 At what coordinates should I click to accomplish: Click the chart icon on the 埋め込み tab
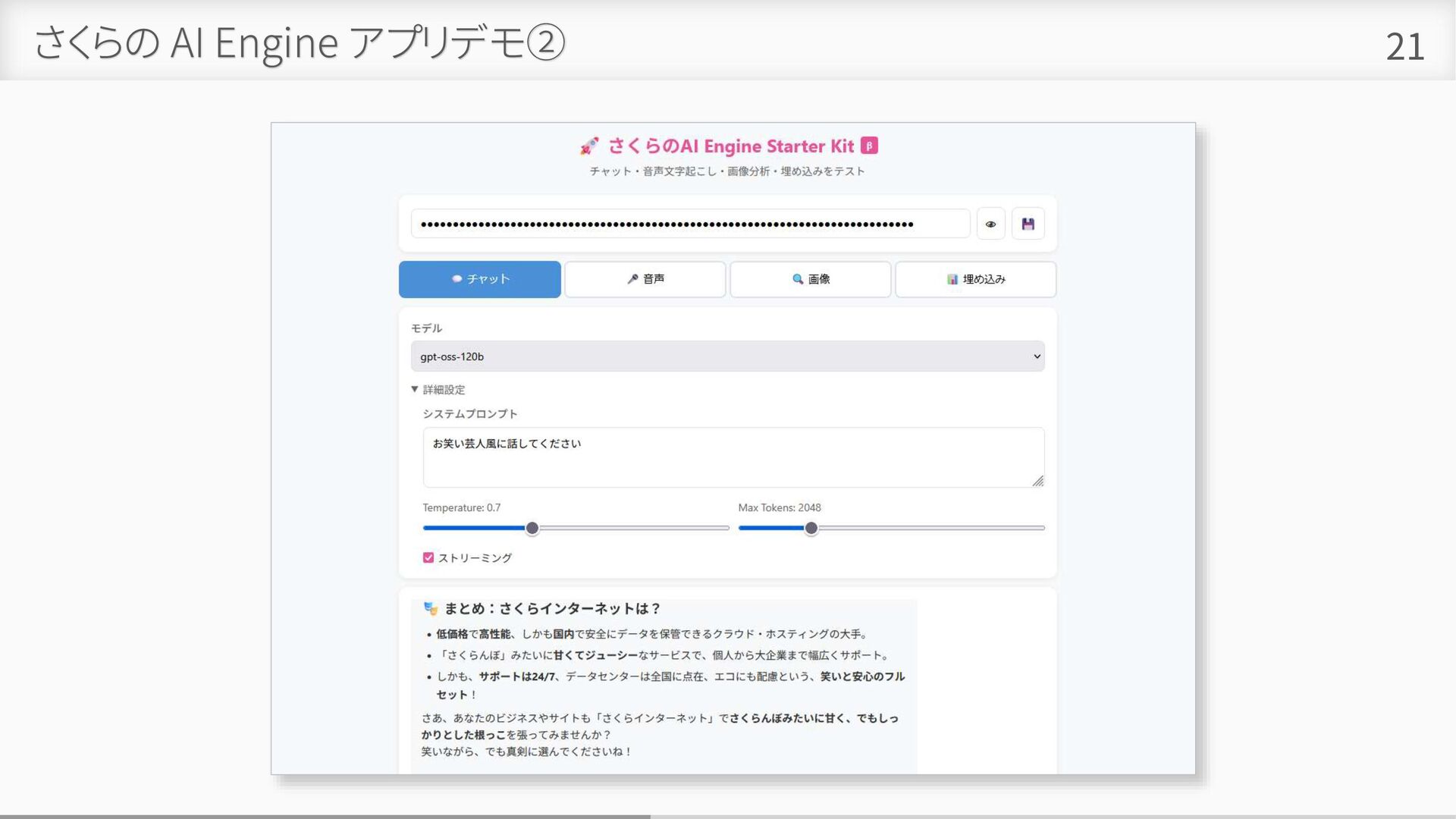tap(952, 279)
